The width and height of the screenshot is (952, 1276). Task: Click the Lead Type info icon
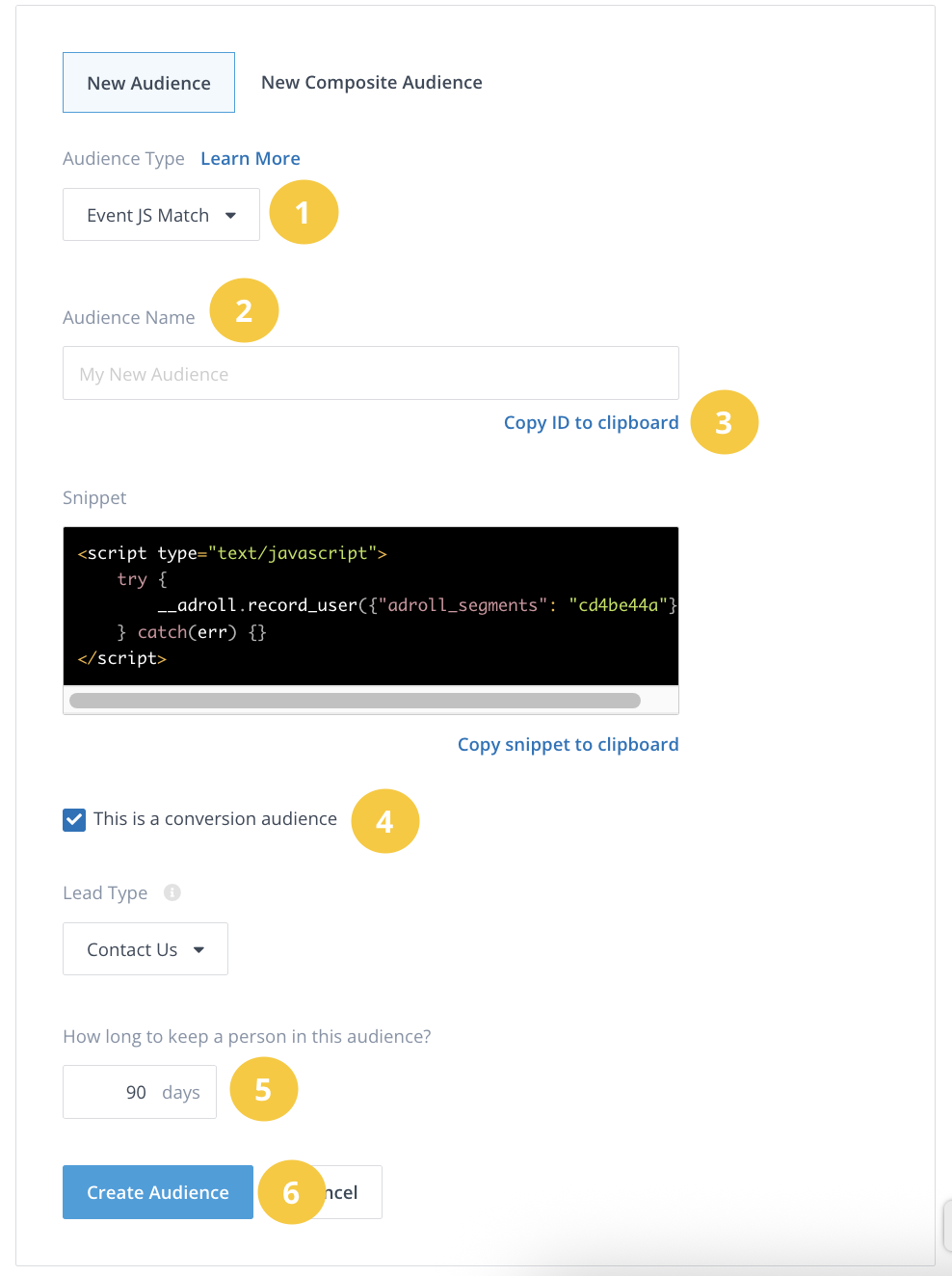click(x=172, y=892)
